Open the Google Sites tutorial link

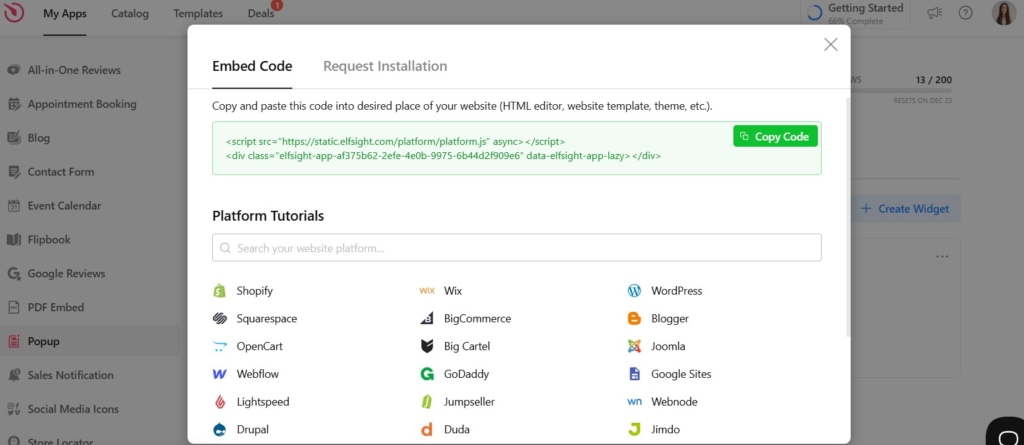pyautogui.click(x=681, y=374)
